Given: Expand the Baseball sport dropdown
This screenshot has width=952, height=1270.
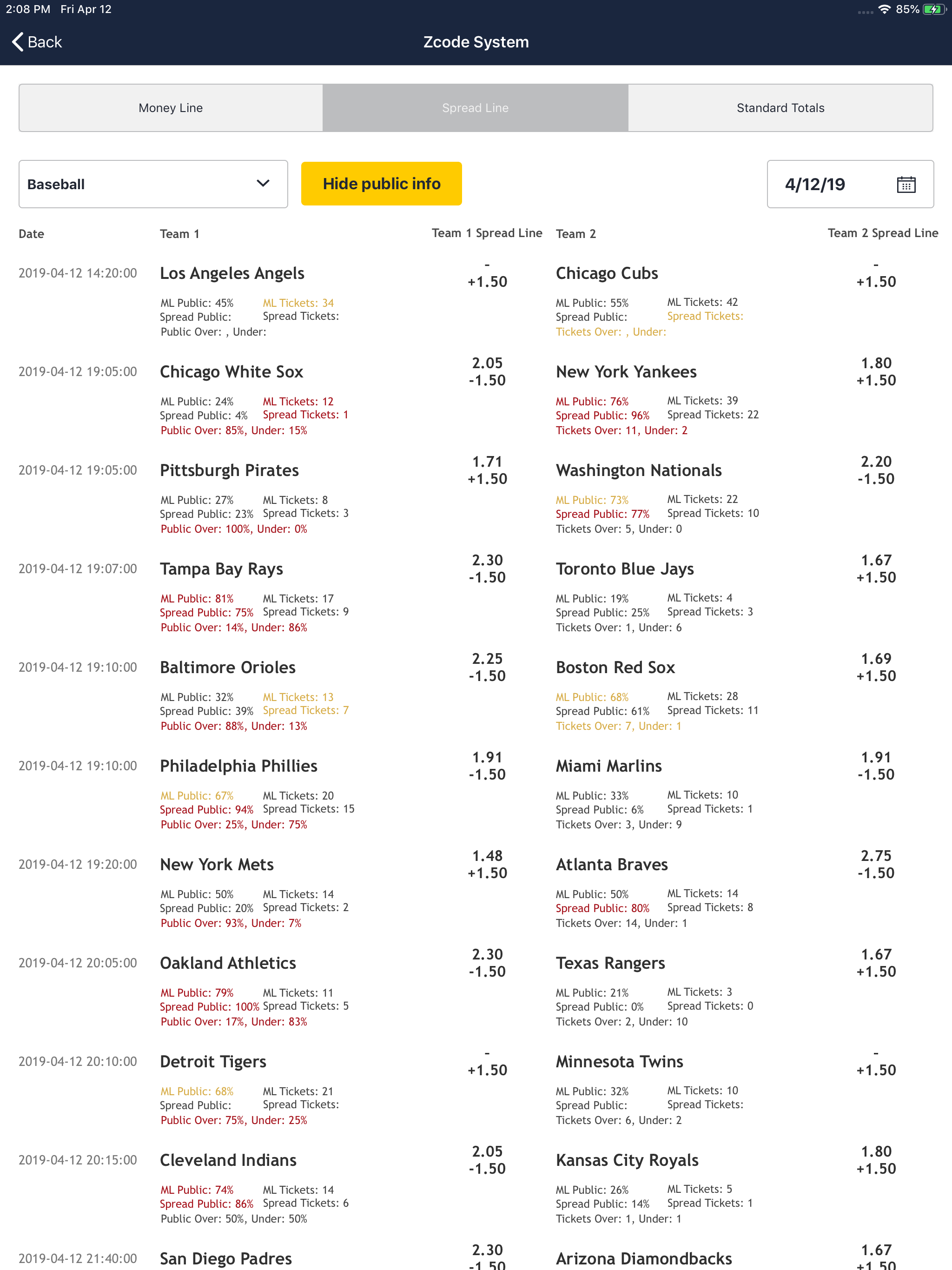Looking at the screenshot, I should pyautogui.click(x=153, y=184).
